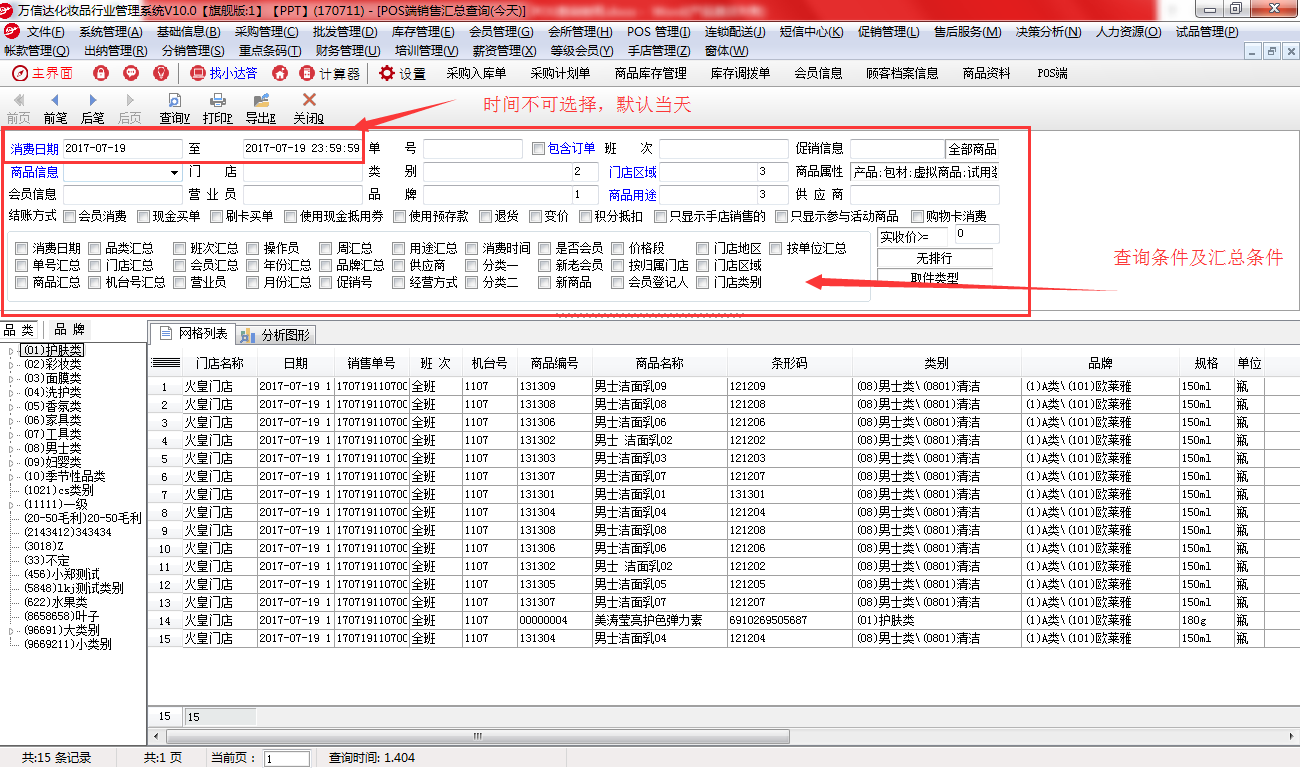Viewport: 1300px width, 768px height.
Task: Expand the (04)洗护类 tree node
Action: [11, 392]
